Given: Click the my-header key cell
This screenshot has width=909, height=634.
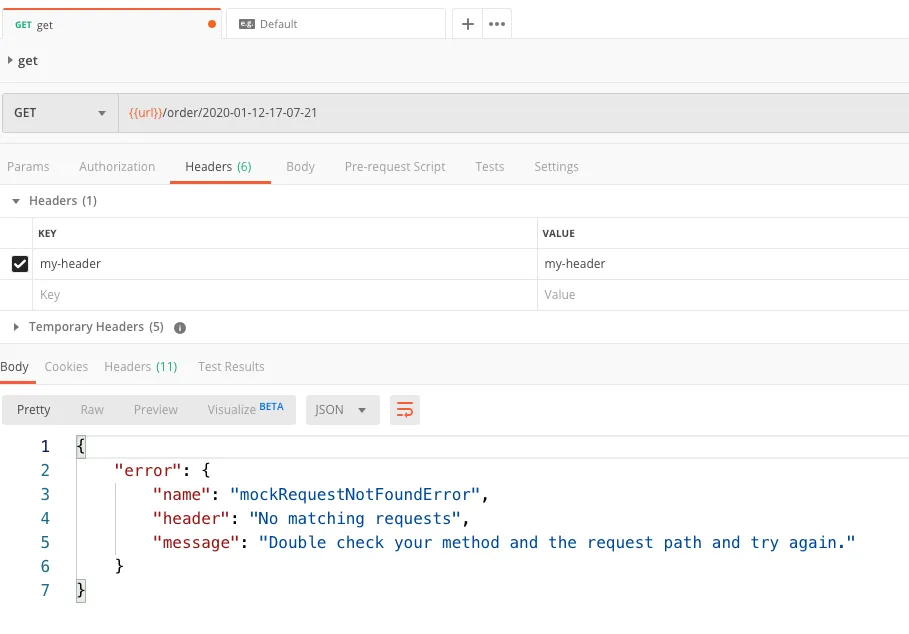Looking at the screenshot, I should click(285, 264).
